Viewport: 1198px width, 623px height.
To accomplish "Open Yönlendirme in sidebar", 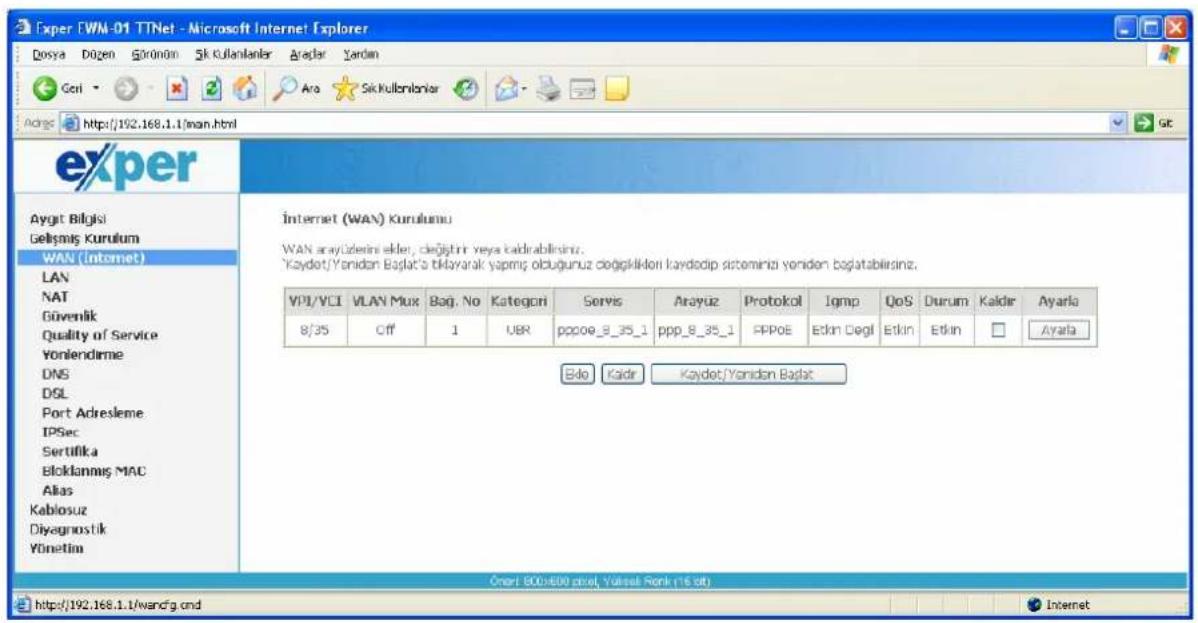I will [83, 355].
